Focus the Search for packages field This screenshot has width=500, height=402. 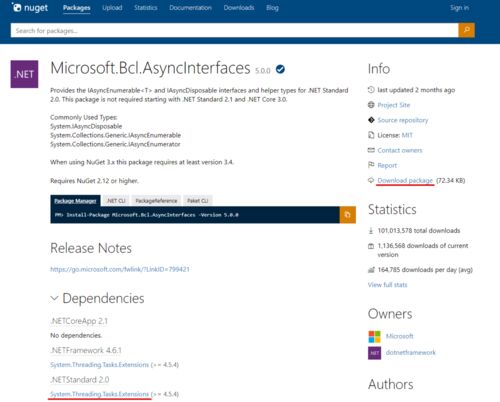pos(234,30)
